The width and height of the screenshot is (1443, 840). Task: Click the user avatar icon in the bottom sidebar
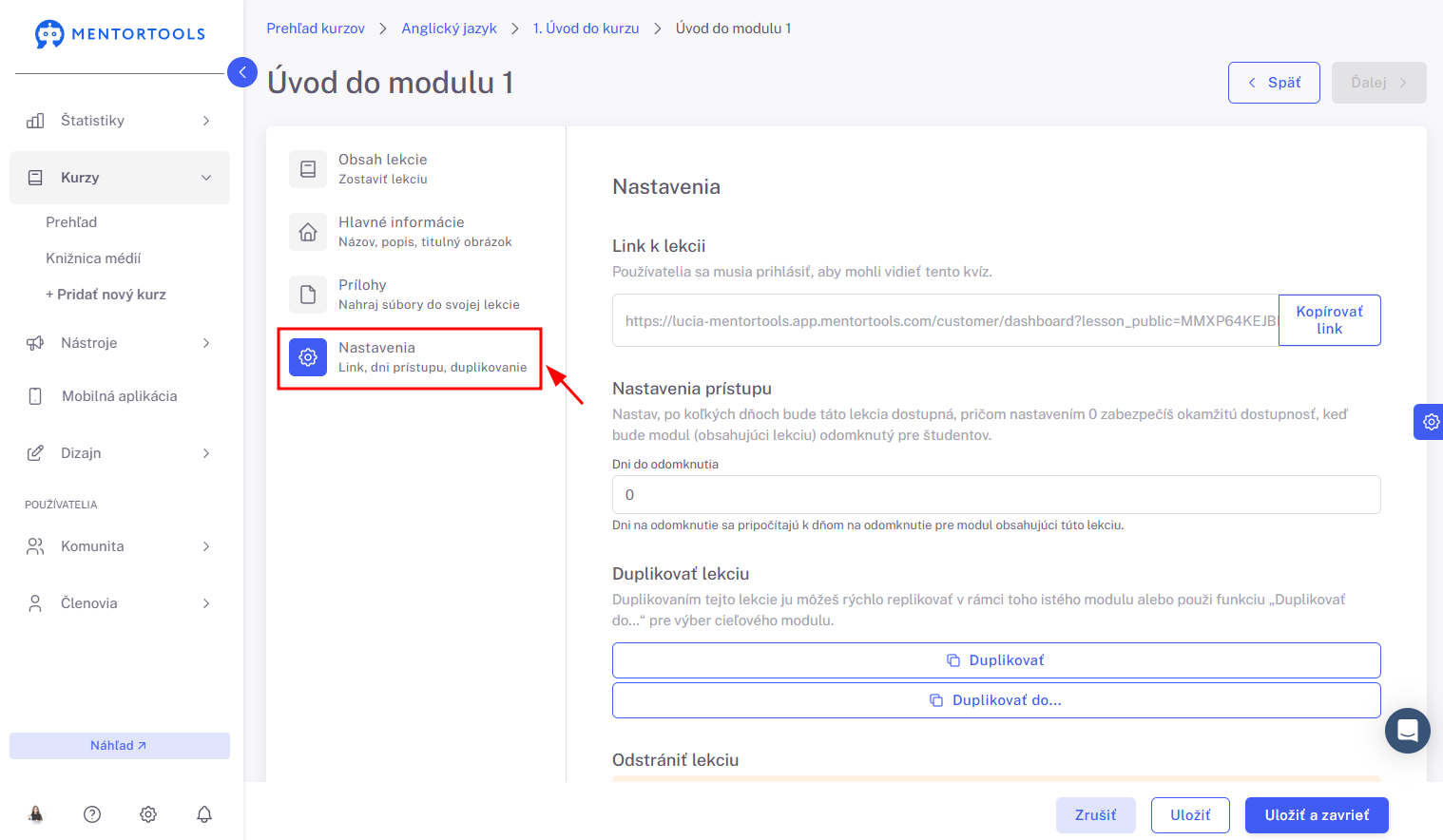(36, 814)
